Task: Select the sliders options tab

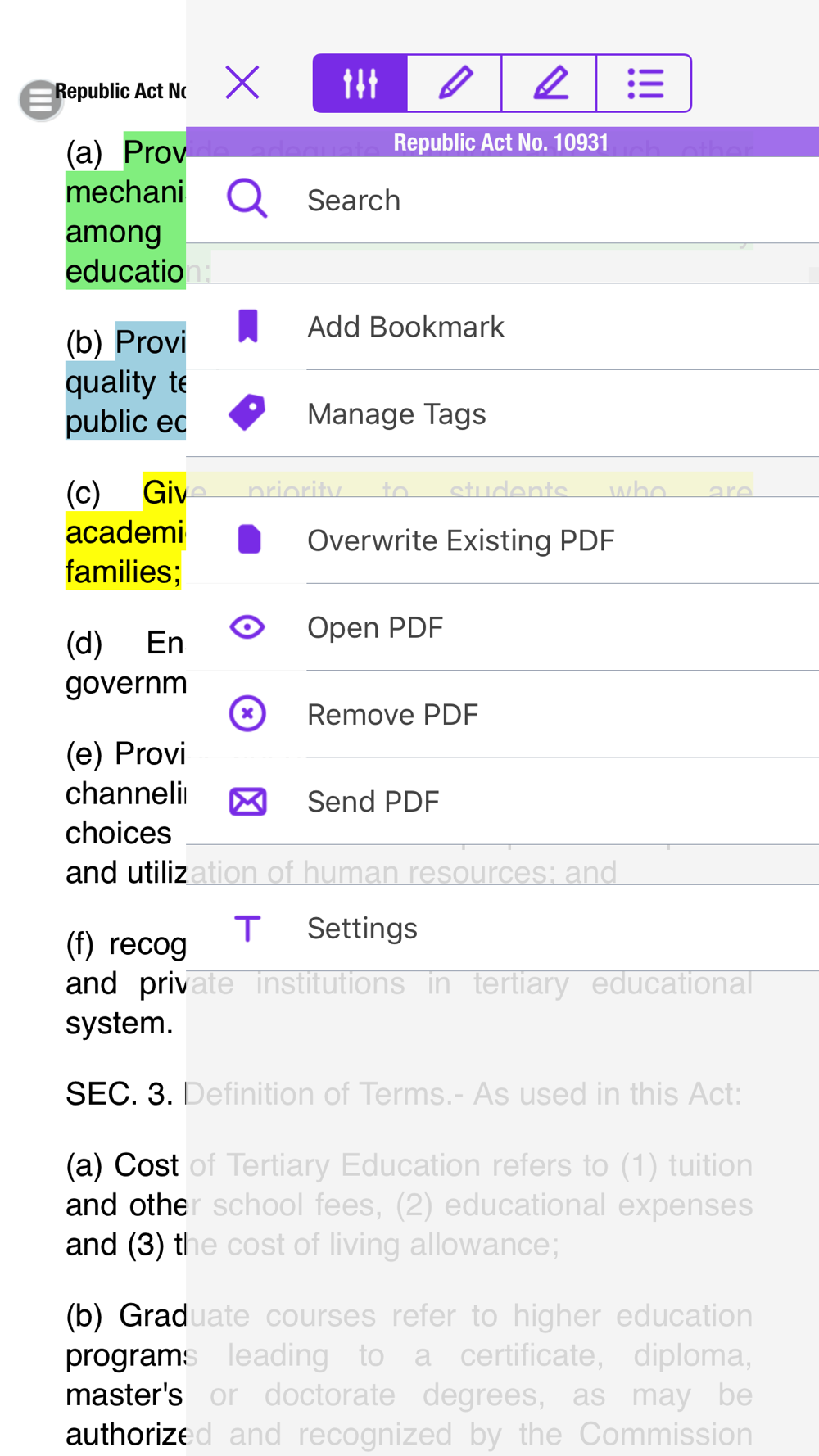Action: pyautogui.click(x=360, y=83)
